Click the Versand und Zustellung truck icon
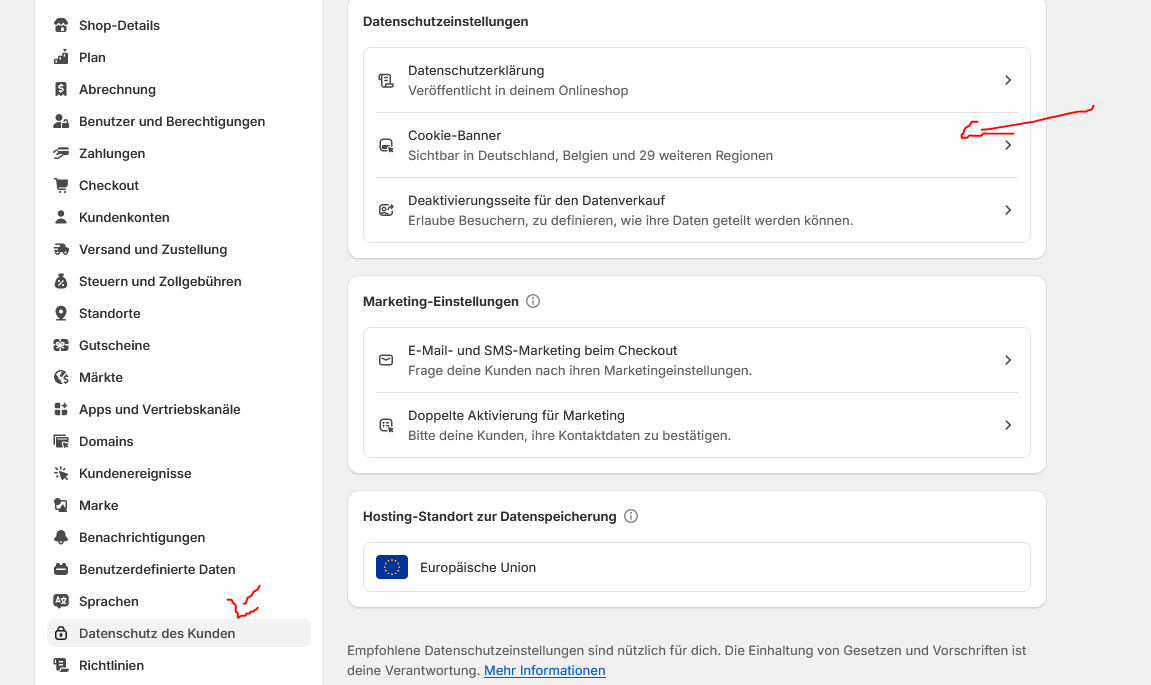The image size is (1151, 685). [x=61, y=249]
